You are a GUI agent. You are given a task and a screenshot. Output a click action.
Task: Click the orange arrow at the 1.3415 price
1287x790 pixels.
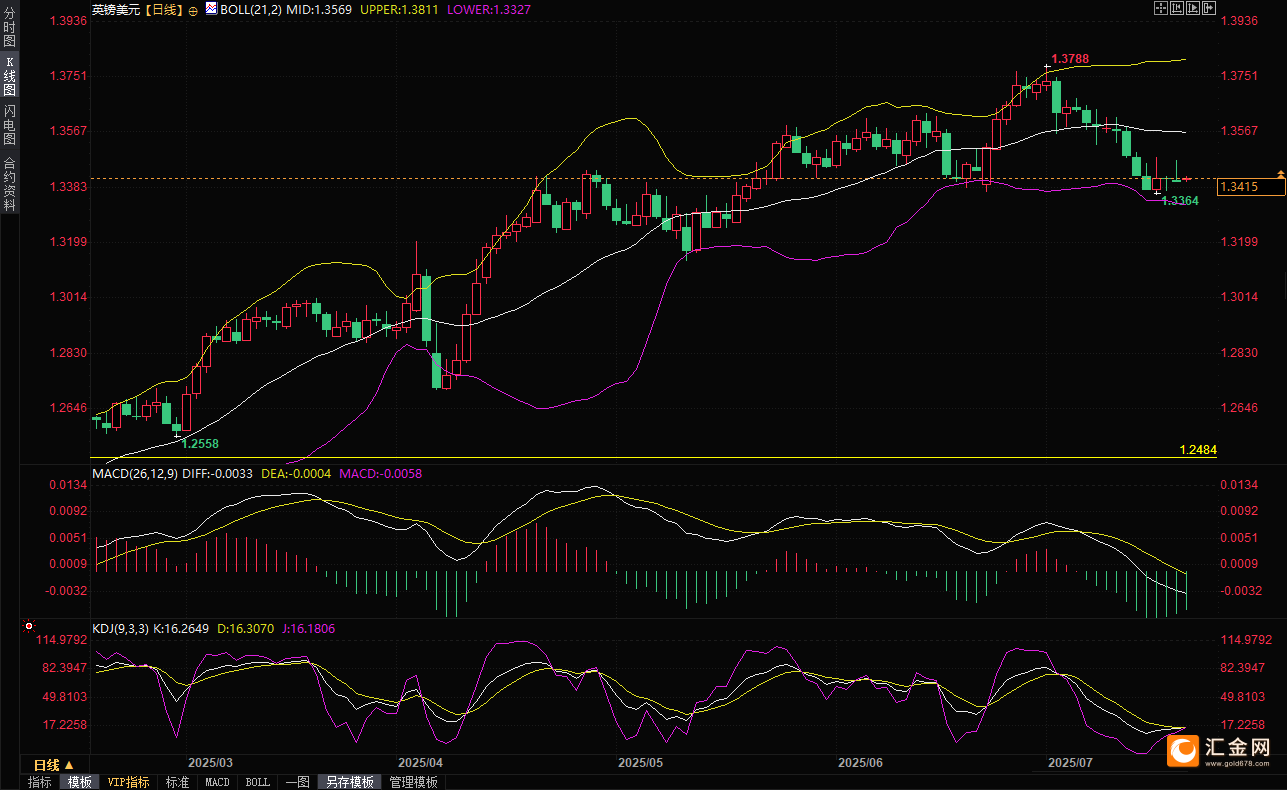pyautogui.click(x=1280, y=175)
